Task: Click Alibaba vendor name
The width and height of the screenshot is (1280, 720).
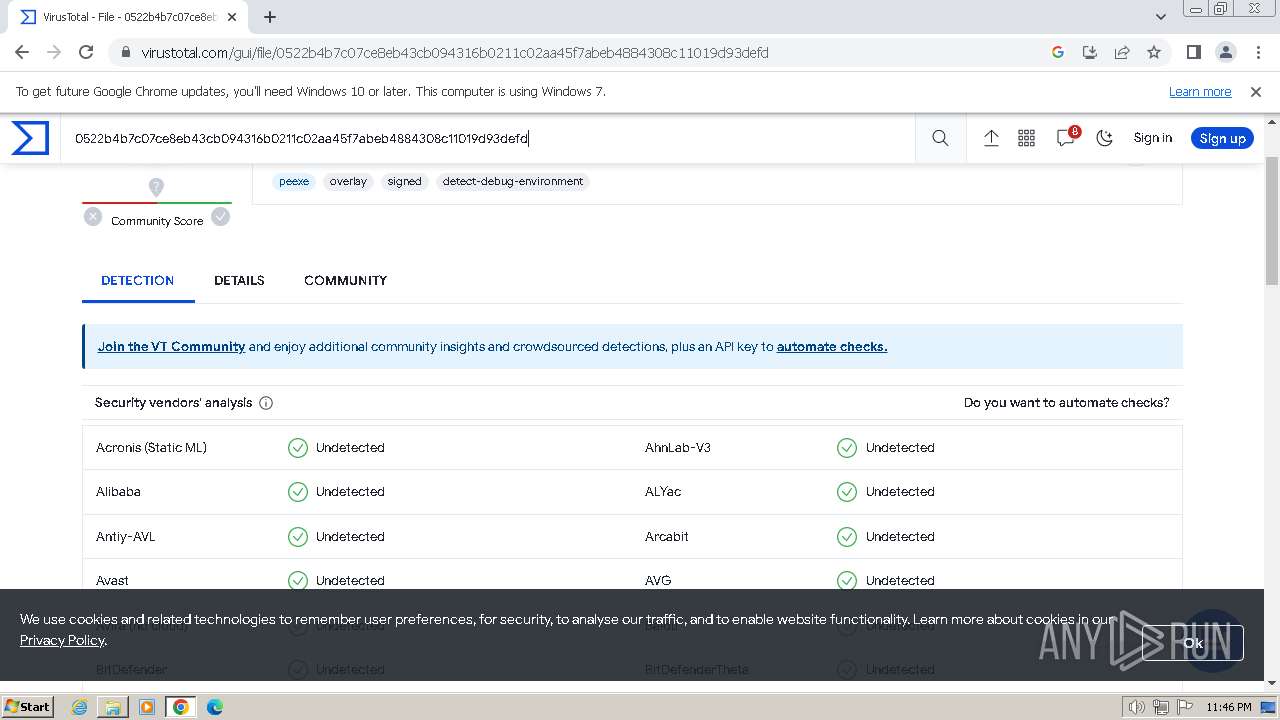Action: click(118, 491)
